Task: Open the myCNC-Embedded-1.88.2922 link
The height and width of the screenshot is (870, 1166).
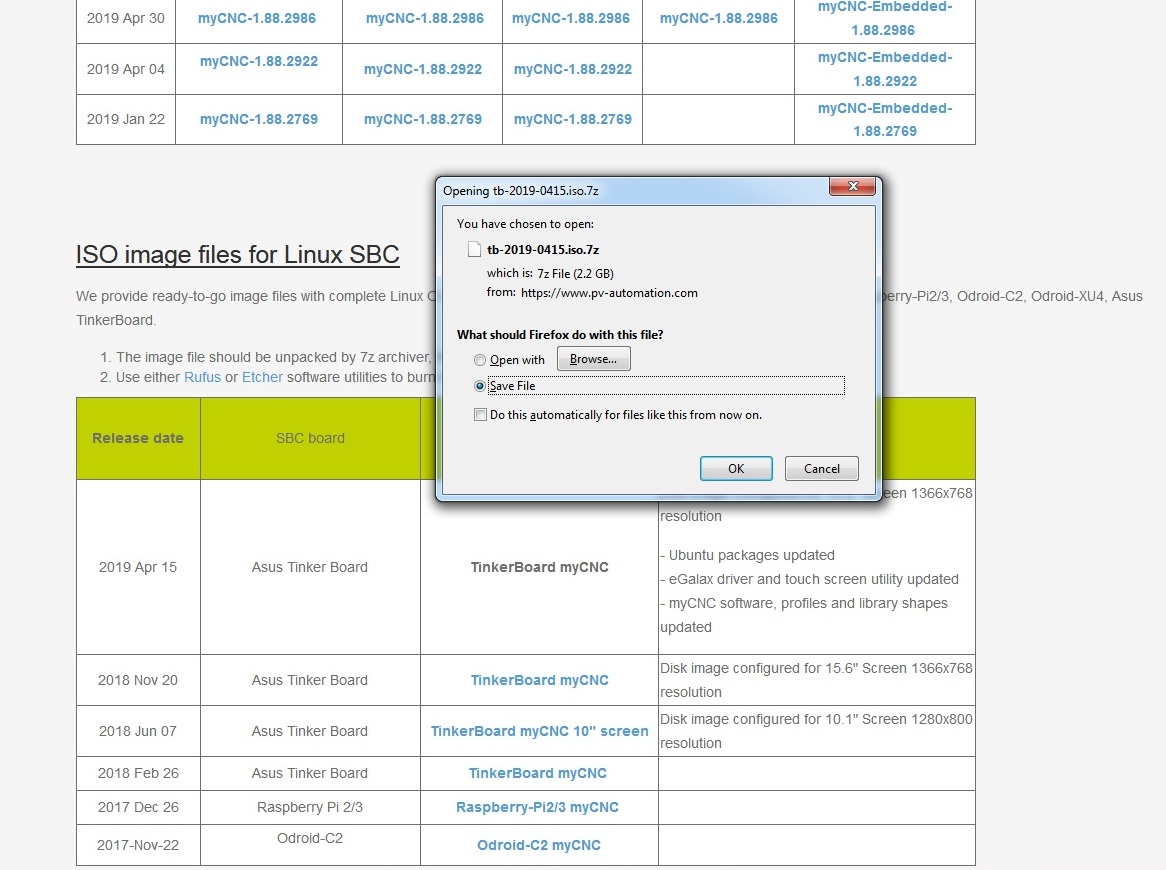Action: [x=885, y=69]
